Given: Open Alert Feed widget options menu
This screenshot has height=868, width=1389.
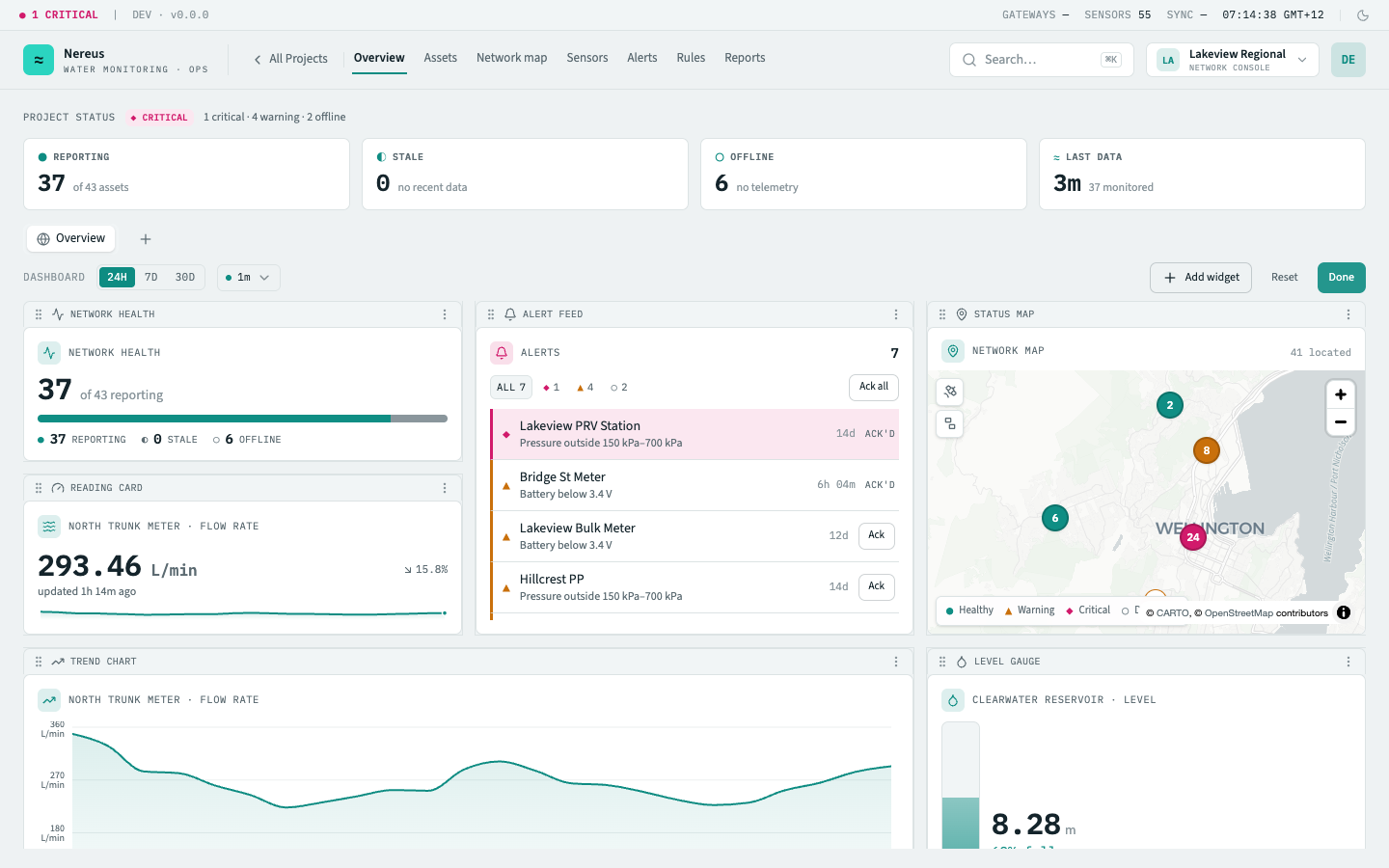Looking at the screenshot, I should [x=896, y=314].
